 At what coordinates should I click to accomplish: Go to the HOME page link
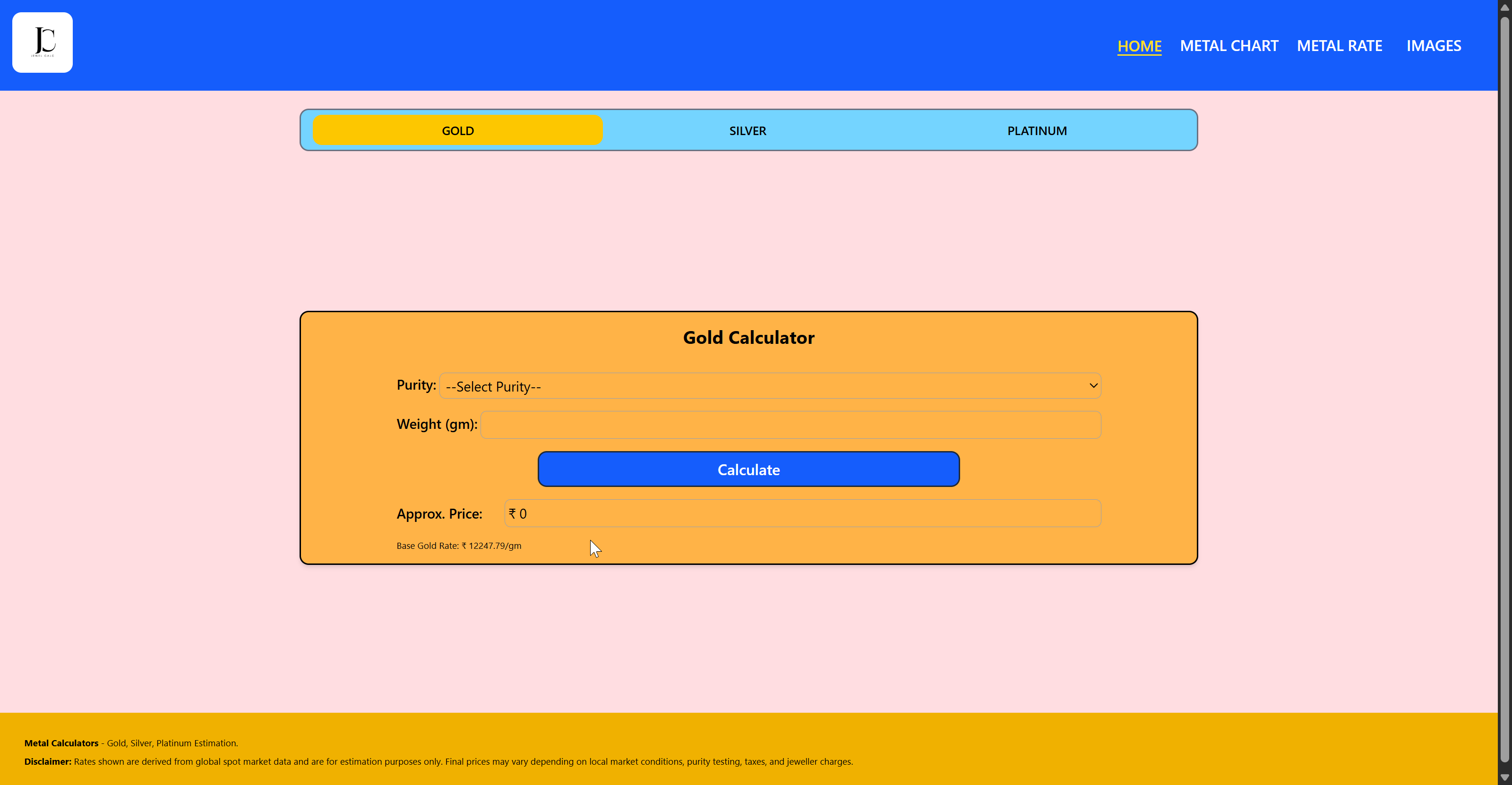point(1139,46)
